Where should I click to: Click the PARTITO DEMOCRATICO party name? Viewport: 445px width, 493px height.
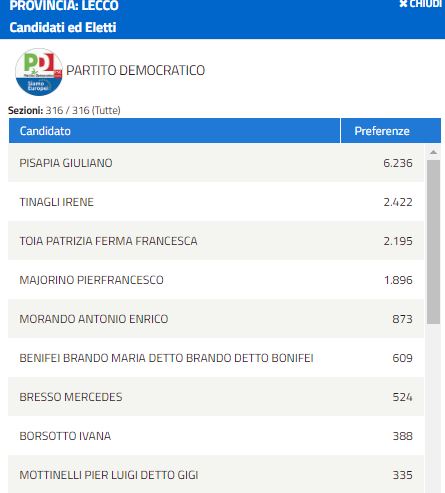pyautogui.click(x=135, y=70)
